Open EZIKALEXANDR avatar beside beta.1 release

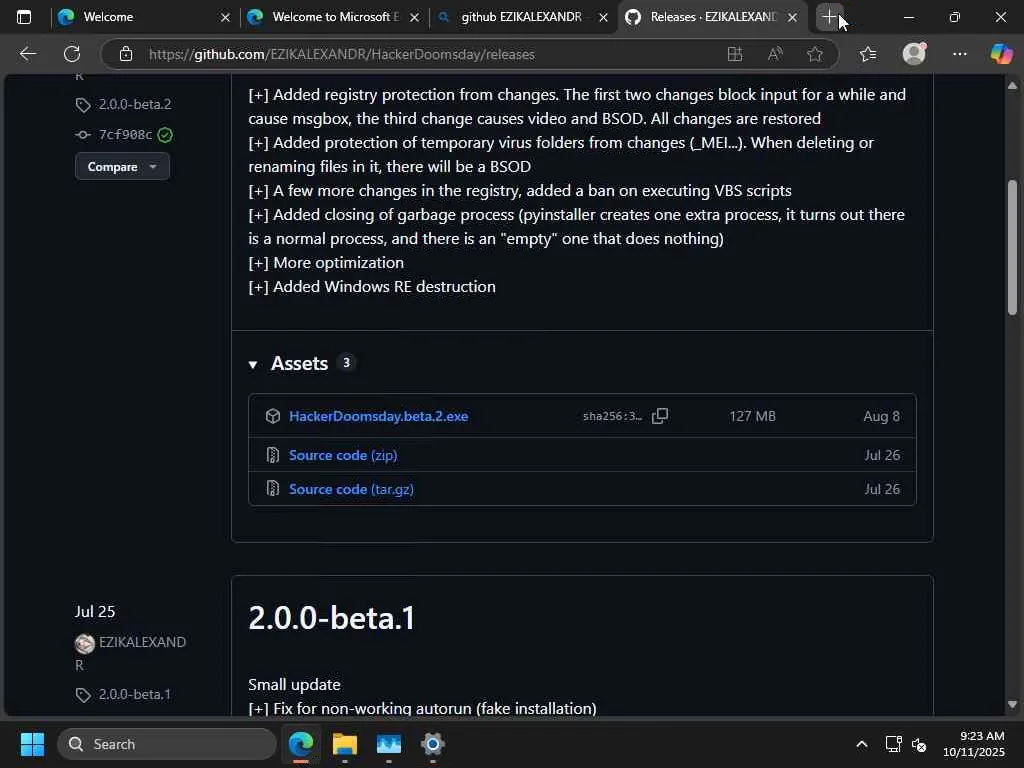tap(85, 643)
